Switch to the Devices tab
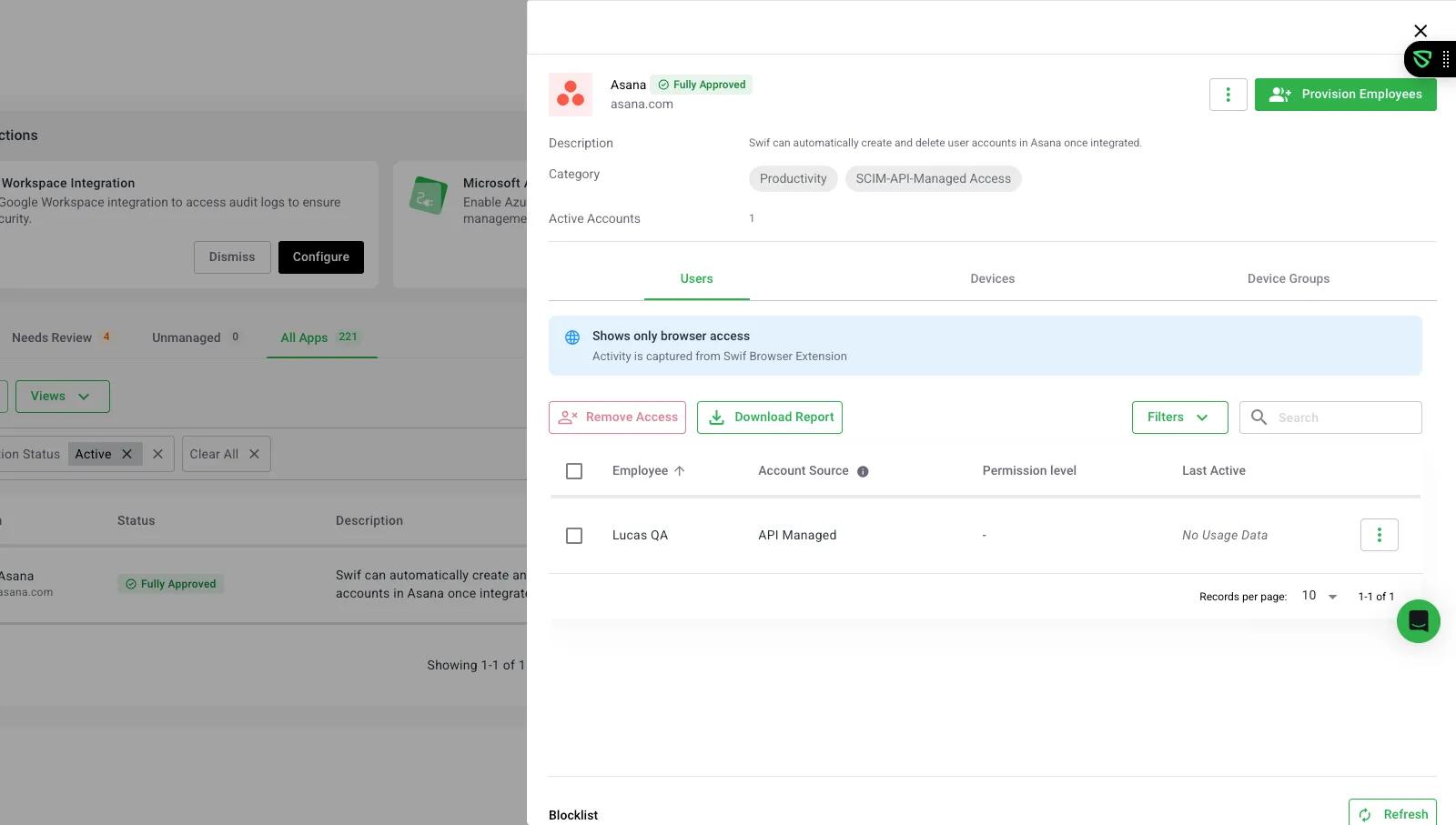Screen dimensions: 1456x825 [992, 279]
